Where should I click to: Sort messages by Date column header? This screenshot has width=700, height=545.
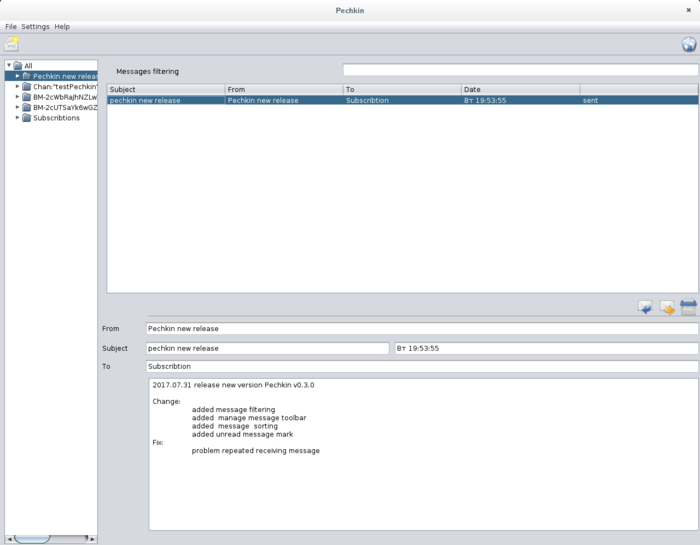[520, 90]
